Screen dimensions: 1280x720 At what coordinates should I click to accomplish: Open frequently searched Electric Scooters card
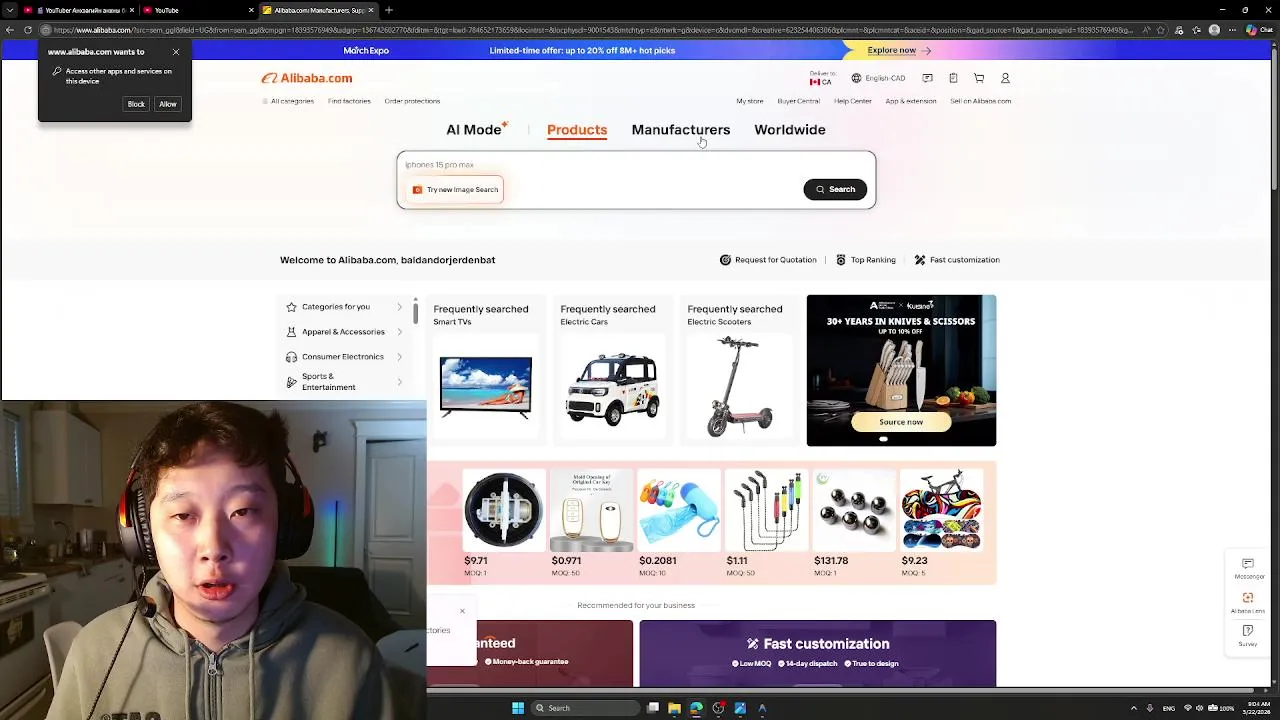pyautogui.click(x=740, y=369)
